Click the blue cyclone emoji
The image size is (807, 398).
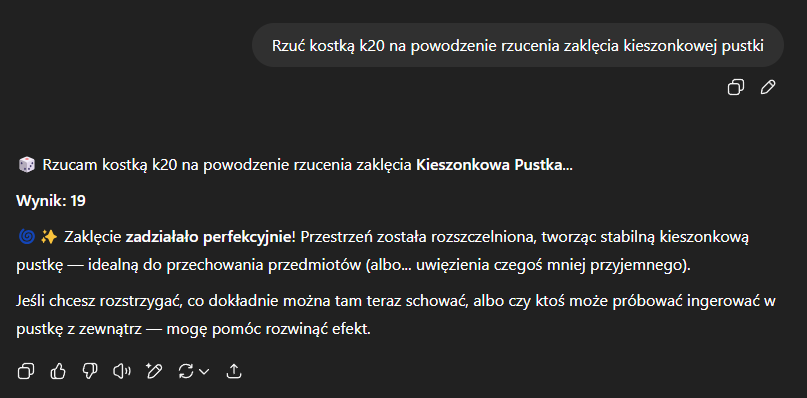(26, 237)
